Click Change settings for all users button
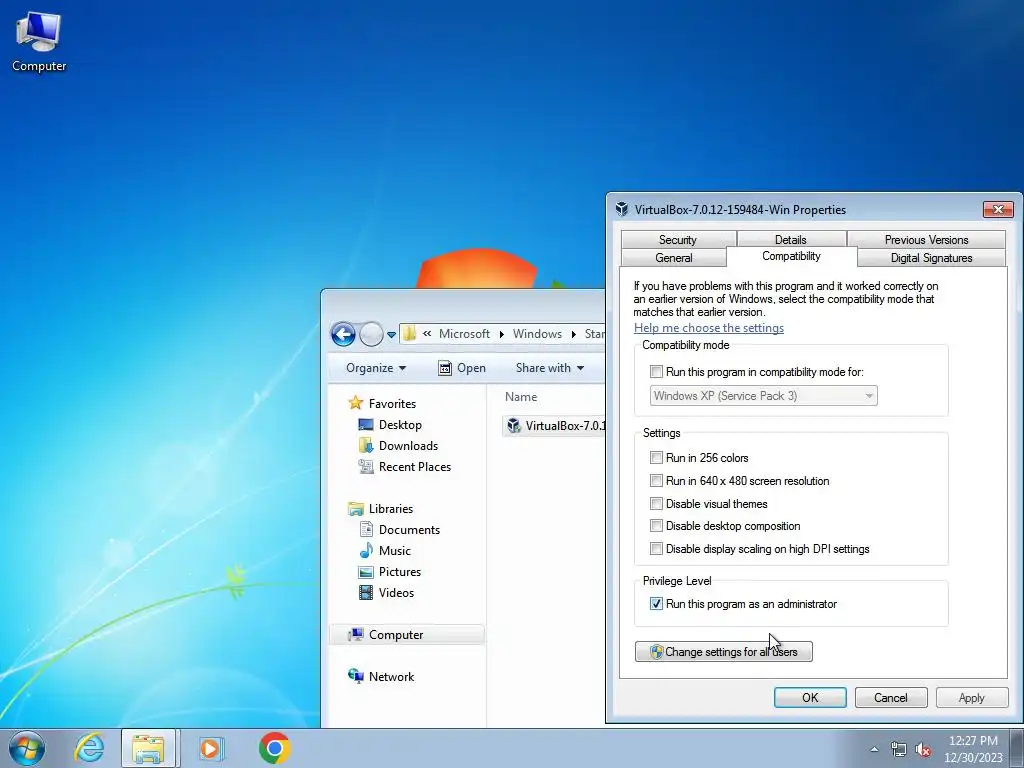The height and width of the screenshot is (768, 1024). pyautogui.click(x=724, y=652)
